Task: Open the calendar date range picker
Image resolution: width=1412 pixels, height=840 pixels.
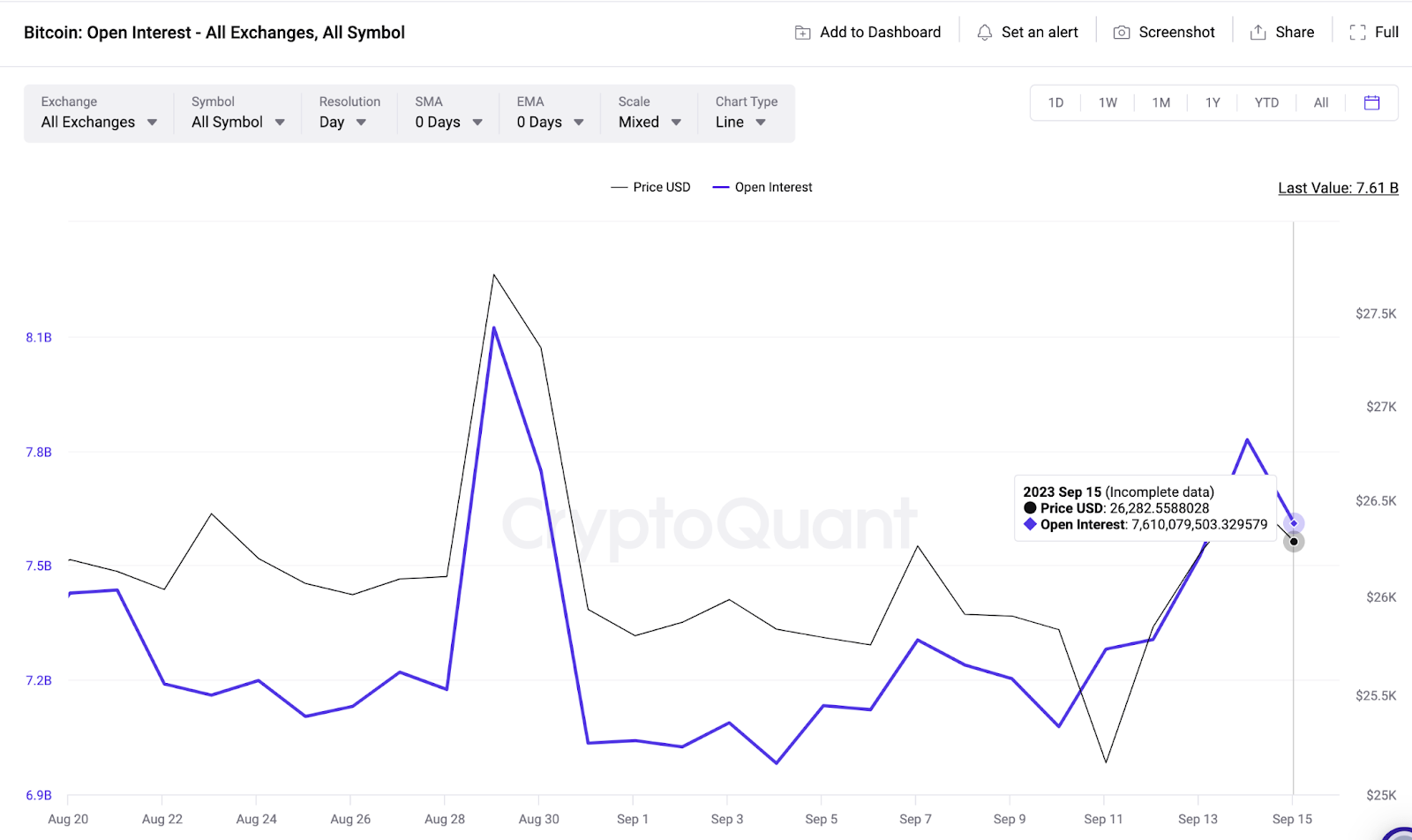Action: click(1371, 102)
